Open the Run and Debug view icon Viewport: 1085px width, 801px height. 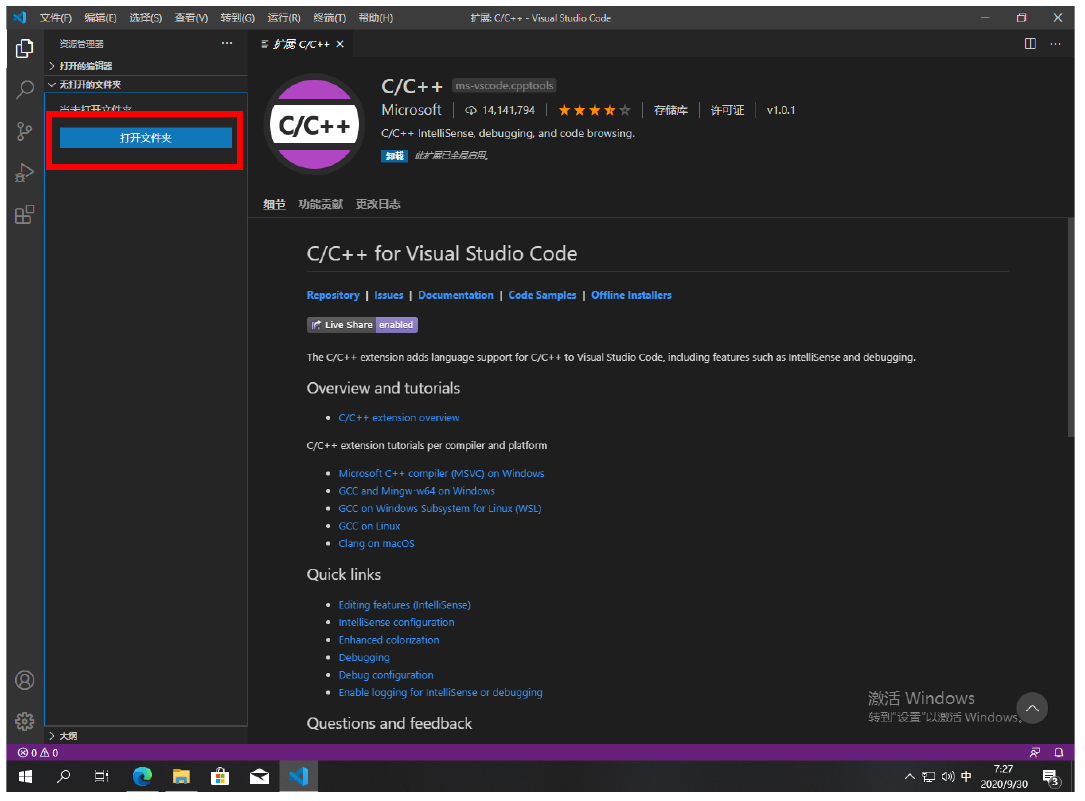point(25,173)
